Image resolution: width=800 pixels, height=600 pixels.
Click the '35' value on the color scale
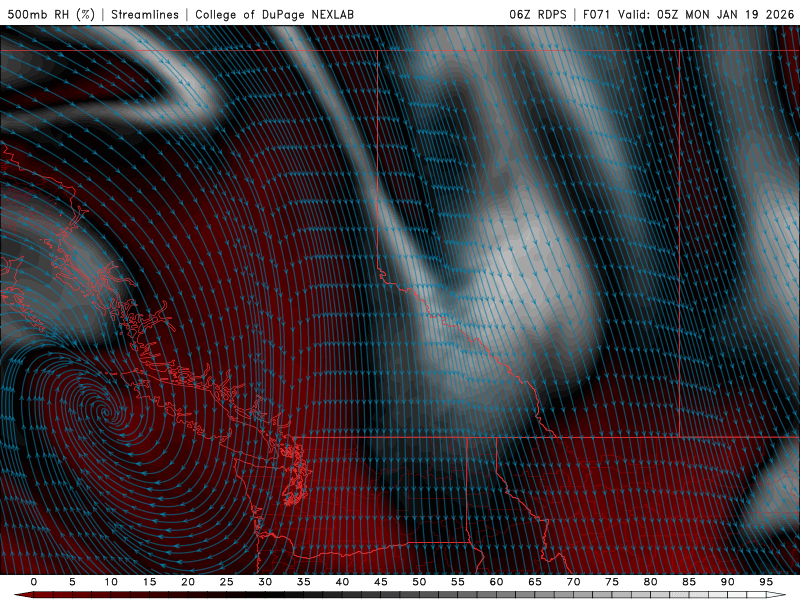point(304,582)
